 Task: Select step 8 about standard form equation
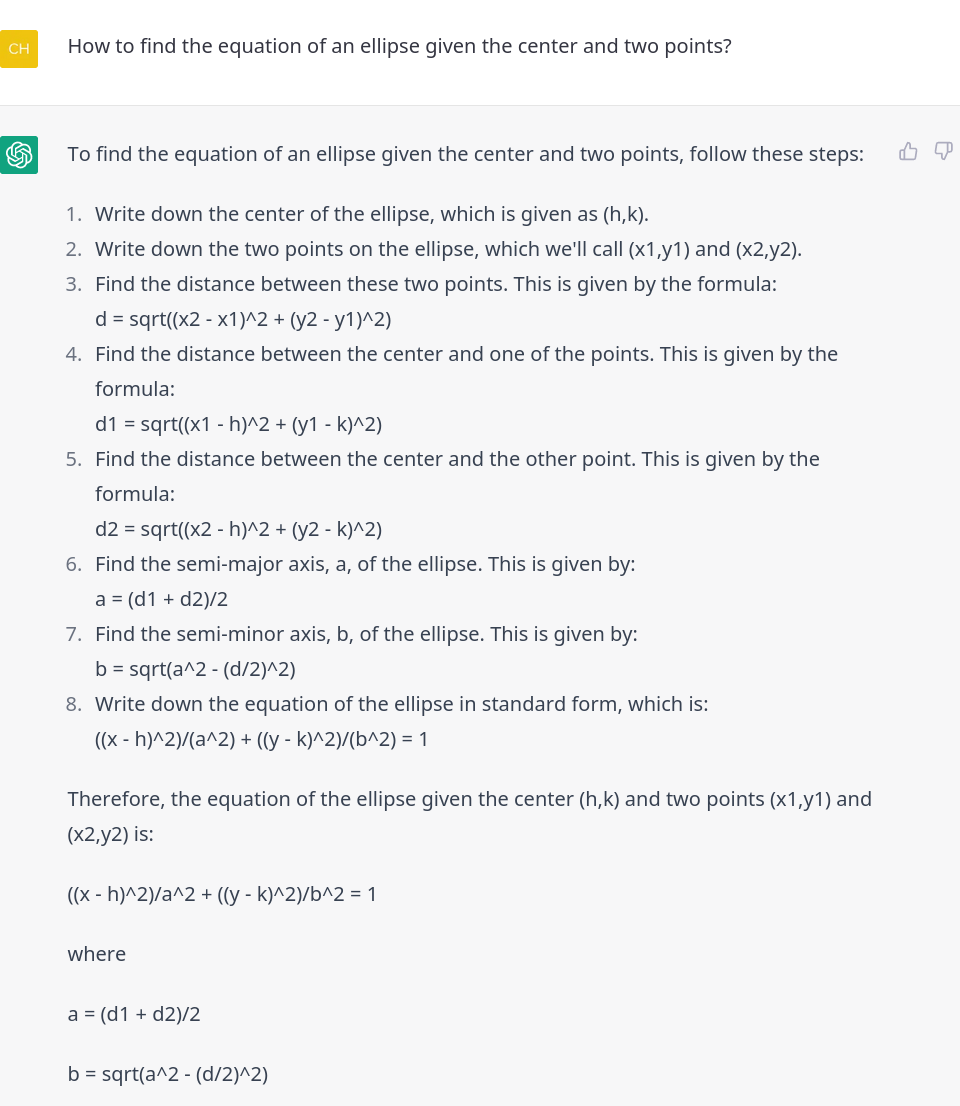(x=401, y=704)
